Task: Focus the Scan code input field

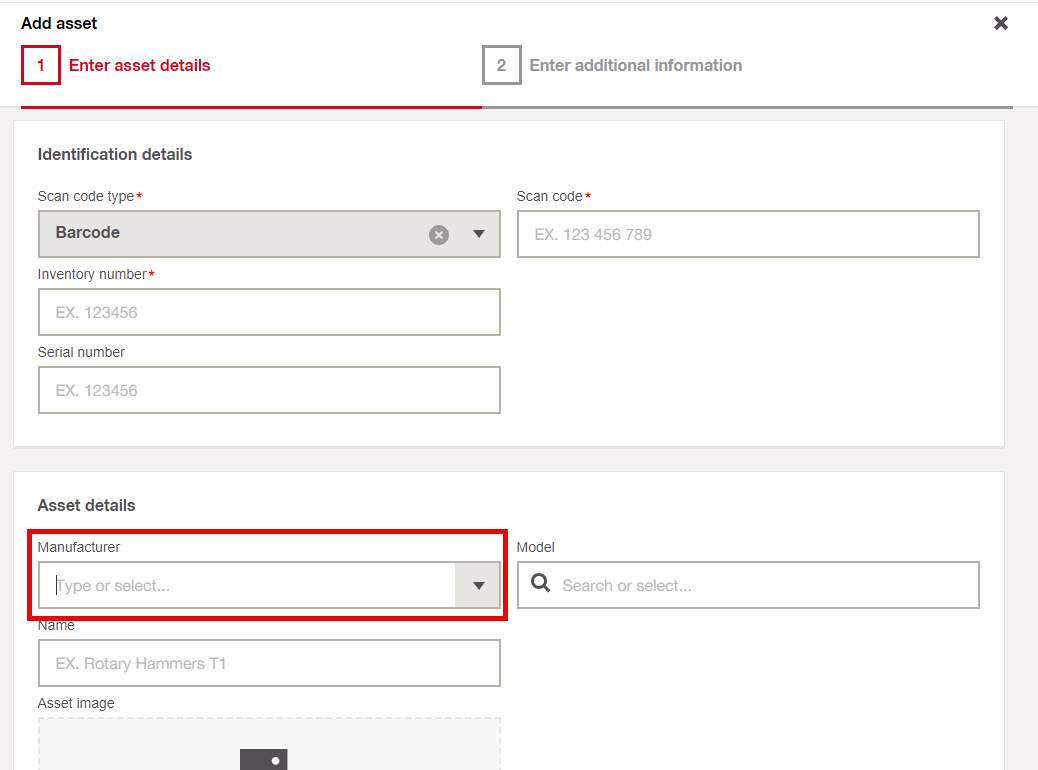Action: [x=747, y=234]
